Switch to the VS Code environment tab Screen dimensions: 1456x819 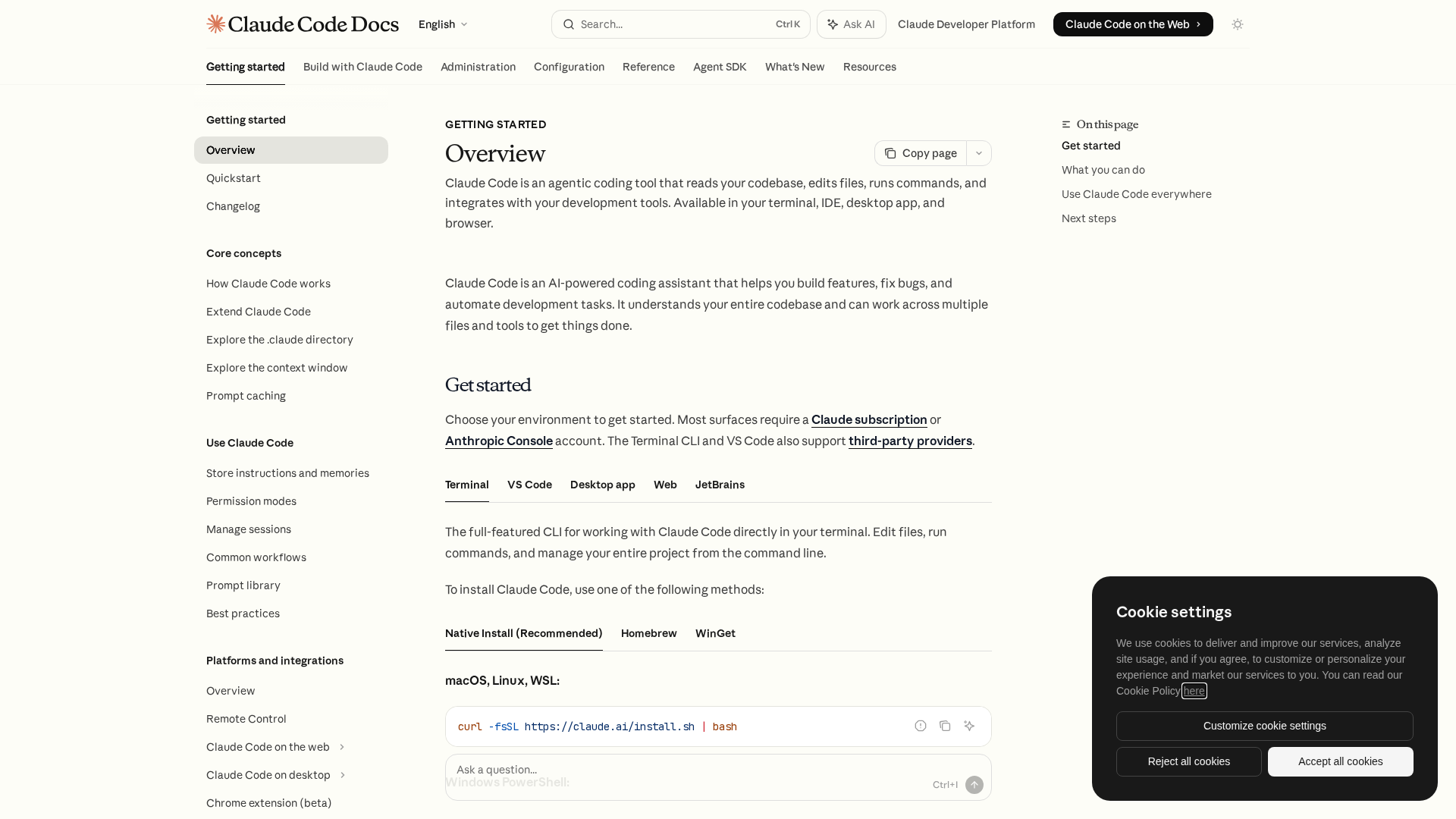click(x=529, y=485)
